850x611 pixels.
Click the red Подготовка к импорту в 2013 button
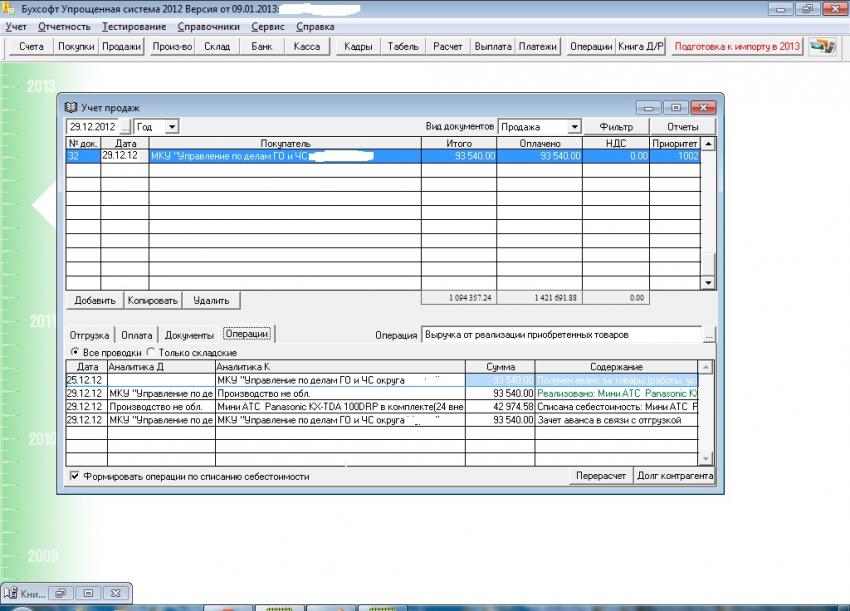[x=737, y=47]
